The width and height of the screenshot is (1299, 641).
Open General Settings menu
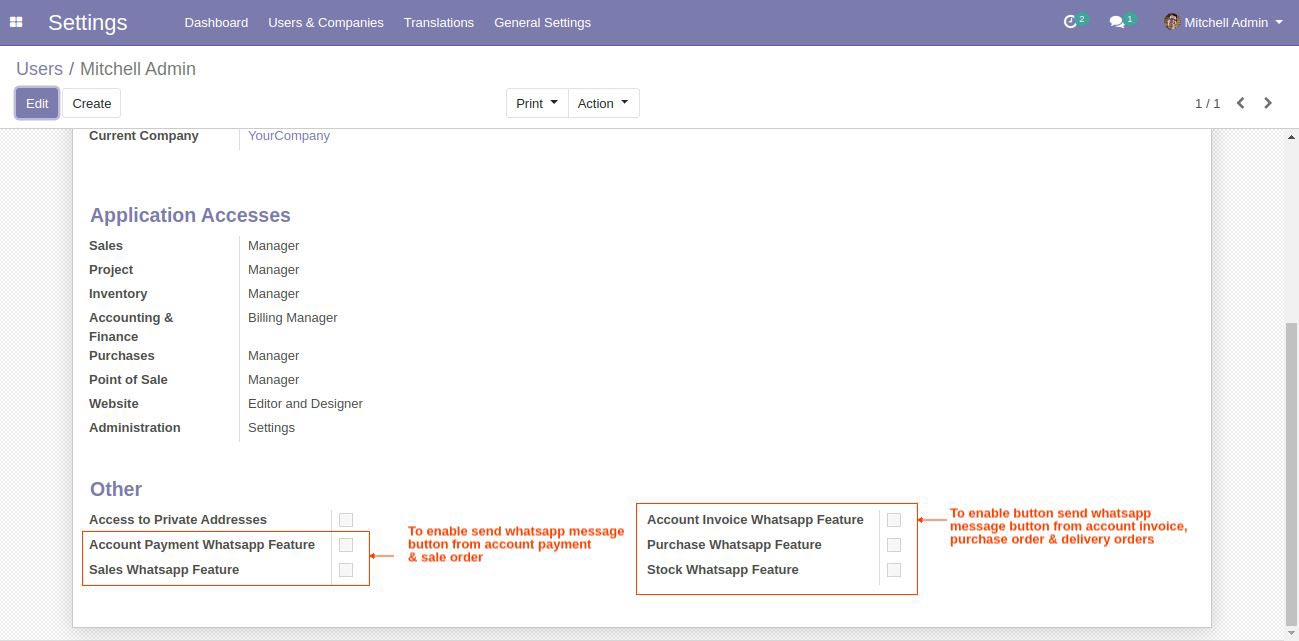pos(542,22)
